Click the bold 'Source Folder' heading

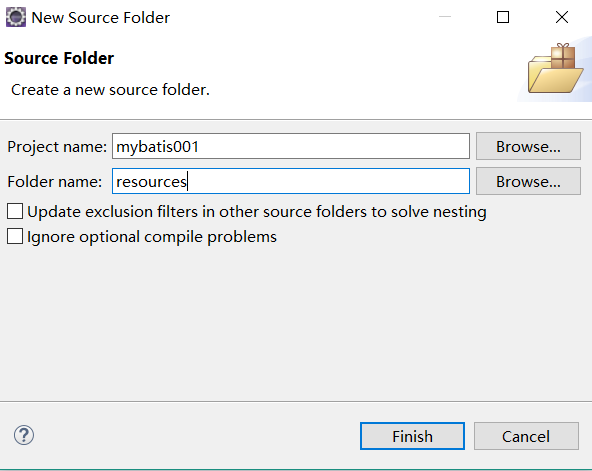coord(59,58)
